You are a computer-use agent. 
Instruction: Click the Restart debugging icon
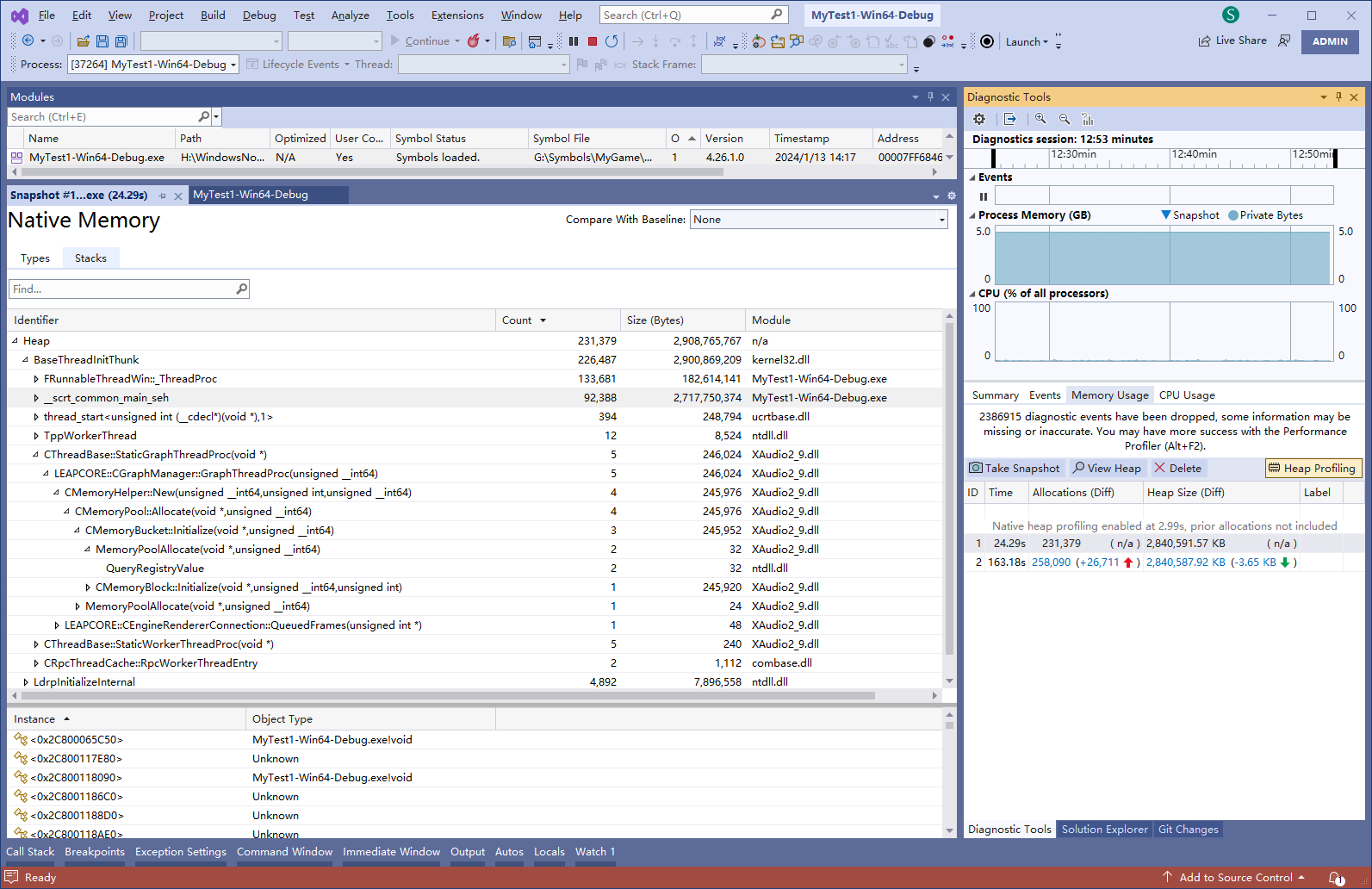(612, 40)
